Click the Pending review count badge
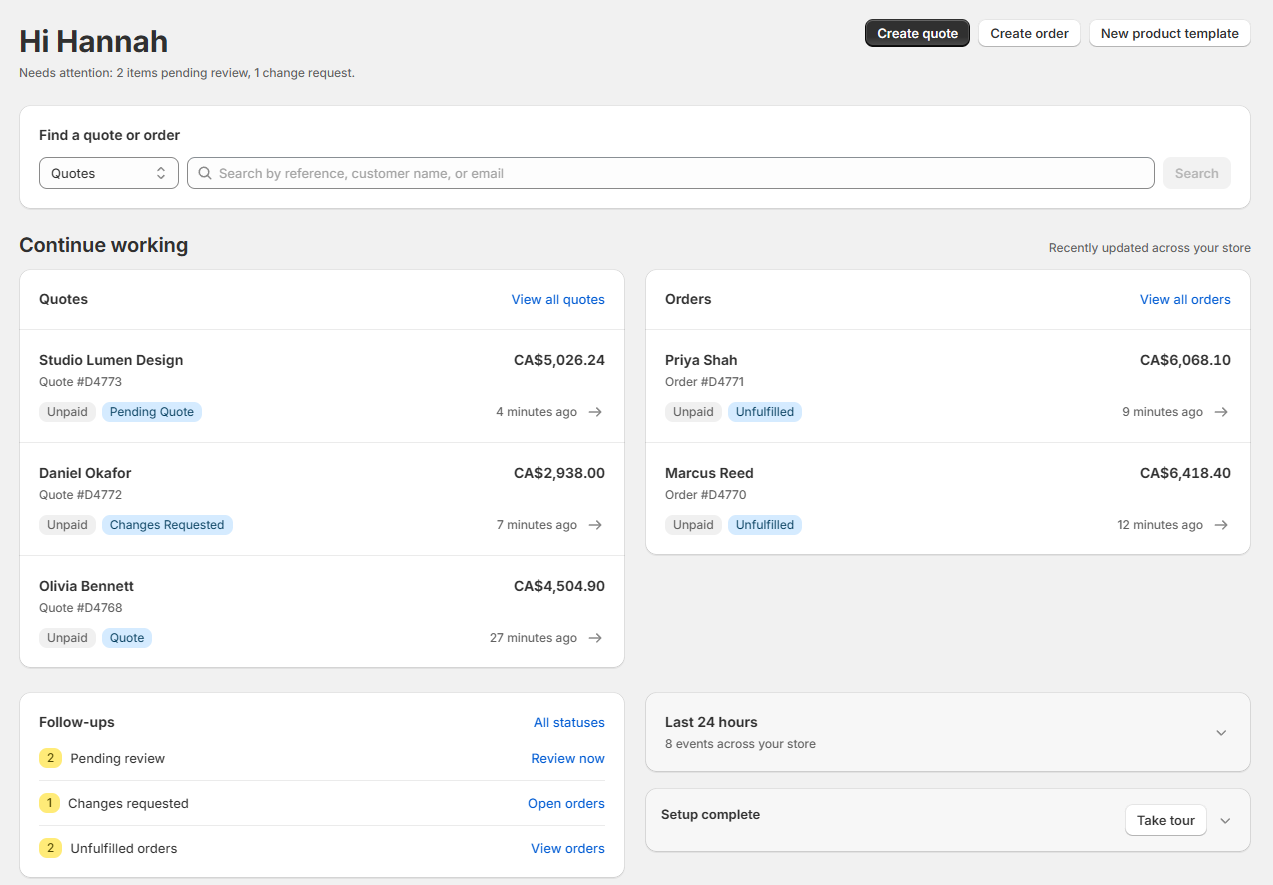The image size is (1273, 885). pos(50,758)
